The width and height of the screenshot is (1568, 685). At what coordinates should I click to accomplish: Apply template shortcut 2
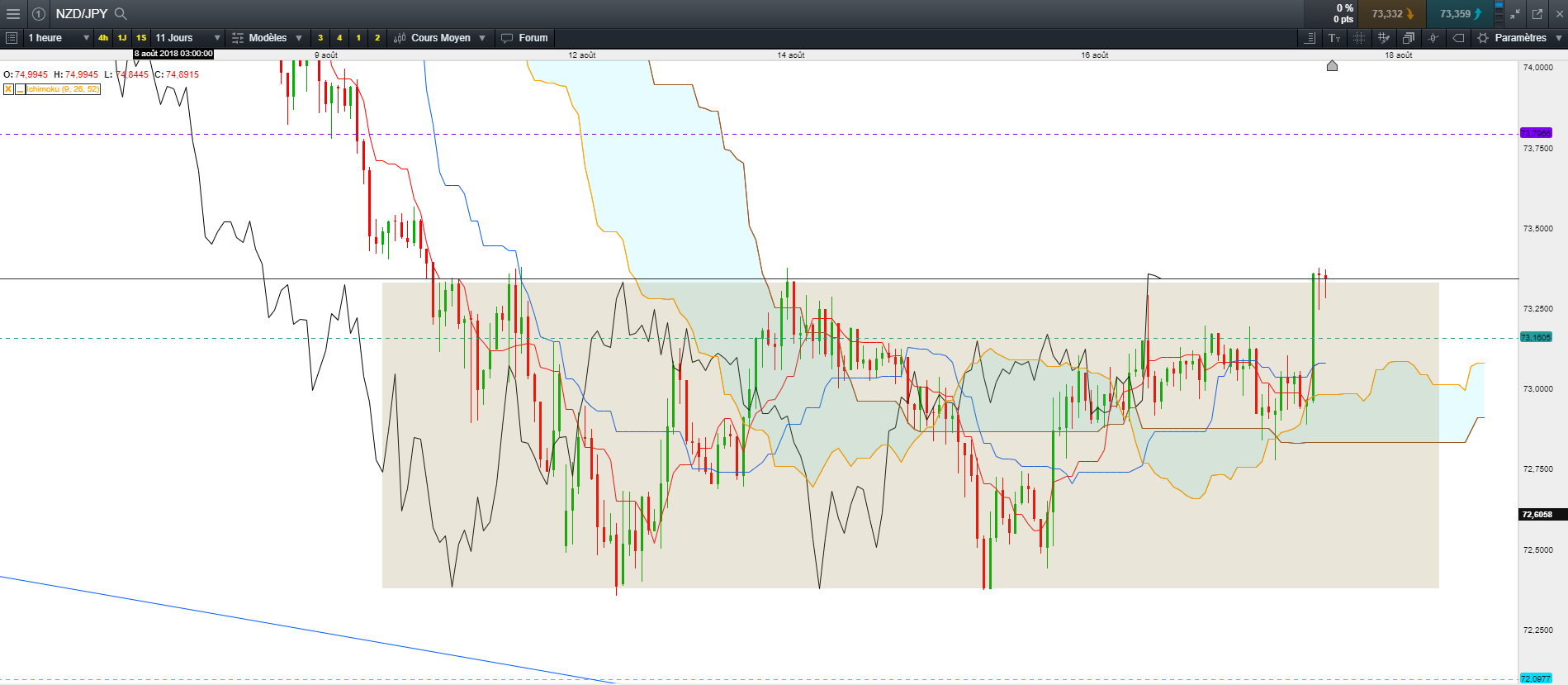(377, 38)
